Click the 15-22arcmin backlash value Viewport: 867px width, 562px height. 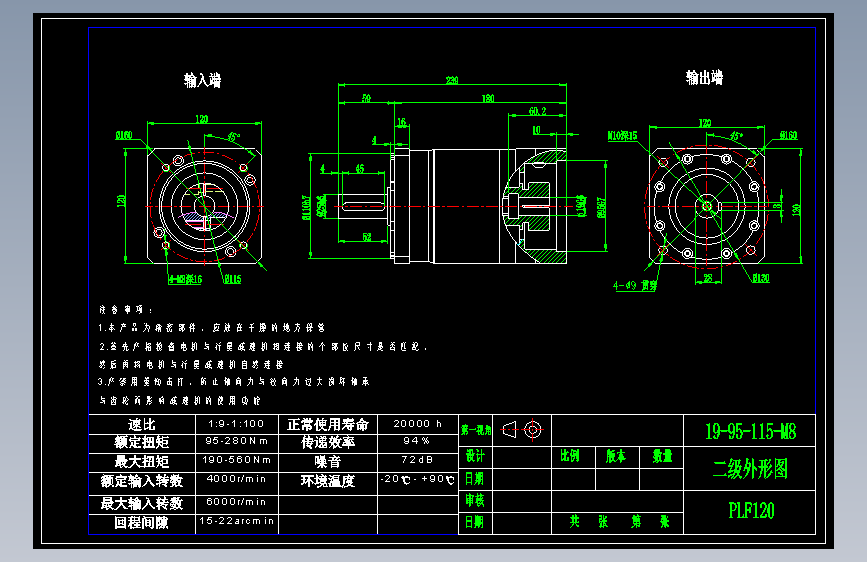tap(237, 521)
